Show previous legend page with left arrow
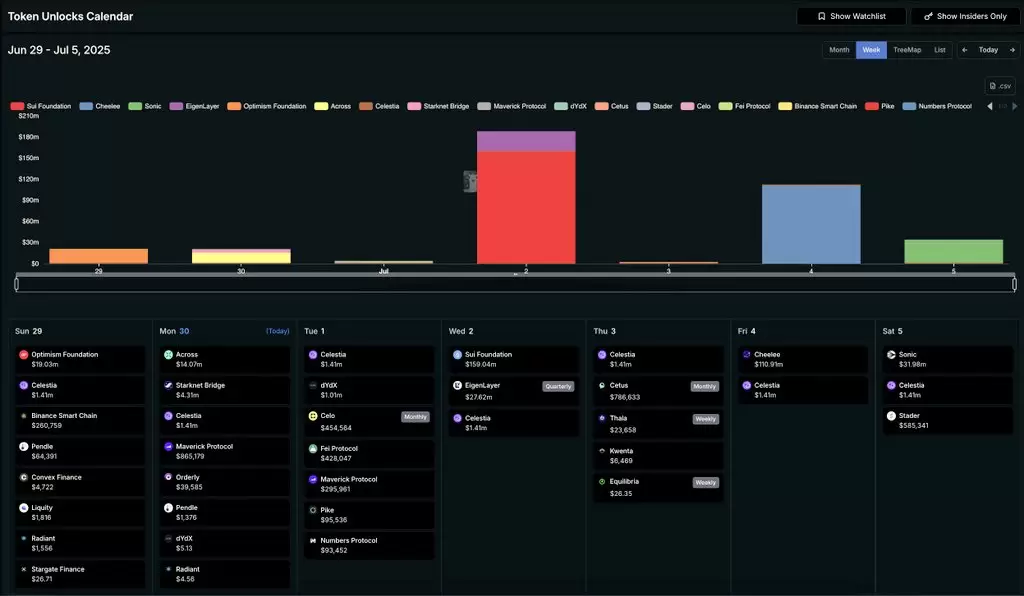1024x596 pixels. [x=990, y=106]
